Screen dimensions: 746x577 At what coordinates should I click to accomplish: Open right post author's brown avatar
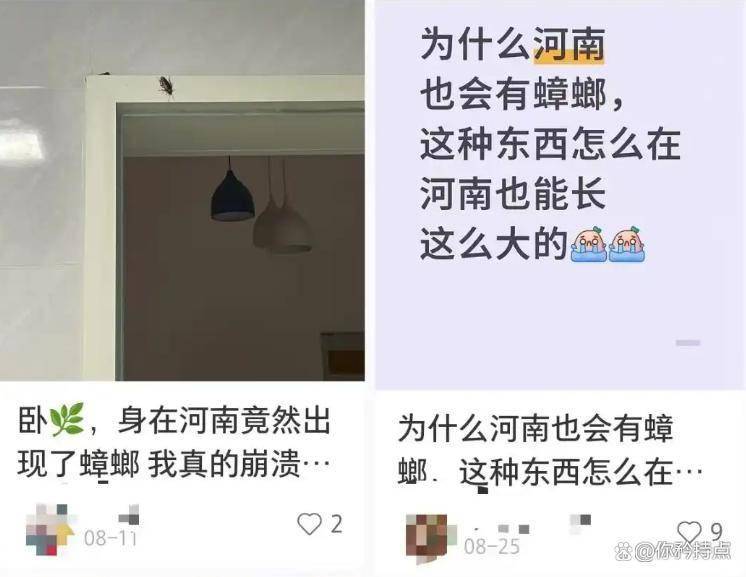pyautogui.click(x=427, y=537)
